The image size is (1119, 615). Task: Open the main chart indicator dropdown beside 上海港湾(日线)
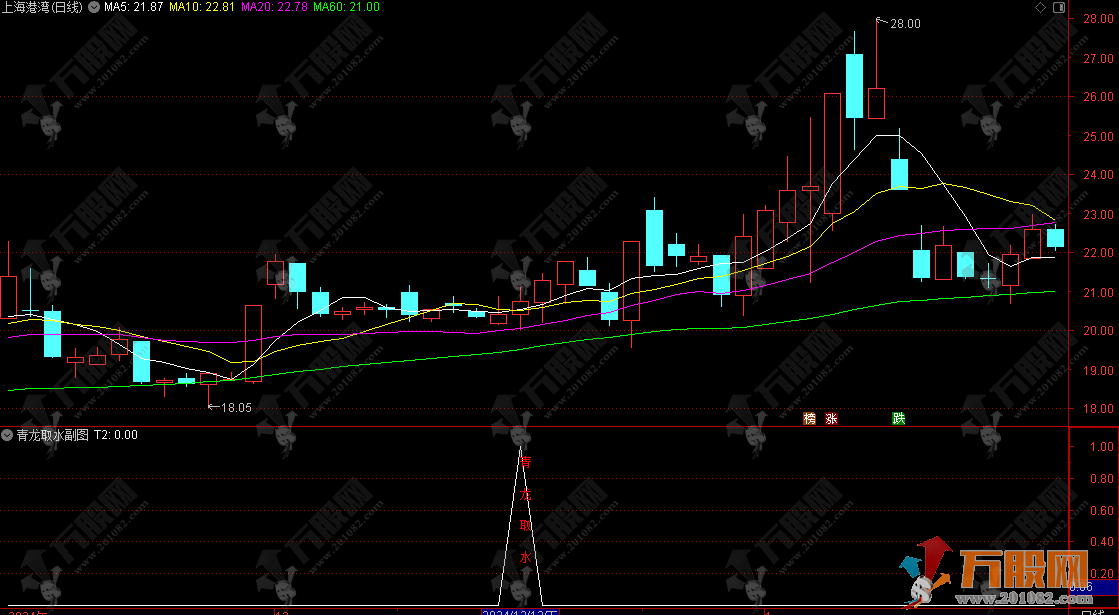pos(93,7)
